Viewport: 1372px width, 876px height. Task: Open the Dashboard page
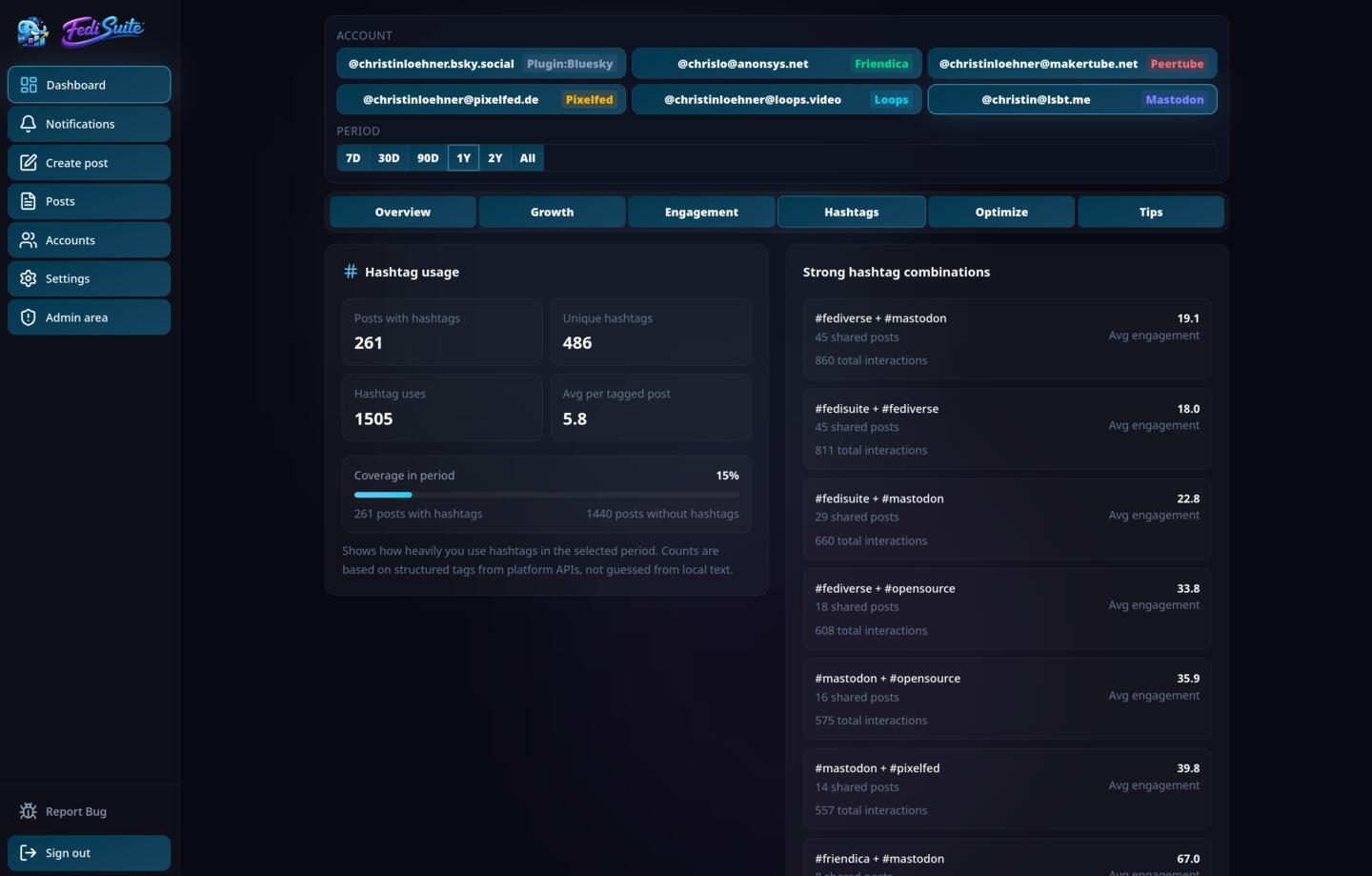coord(90,85)
